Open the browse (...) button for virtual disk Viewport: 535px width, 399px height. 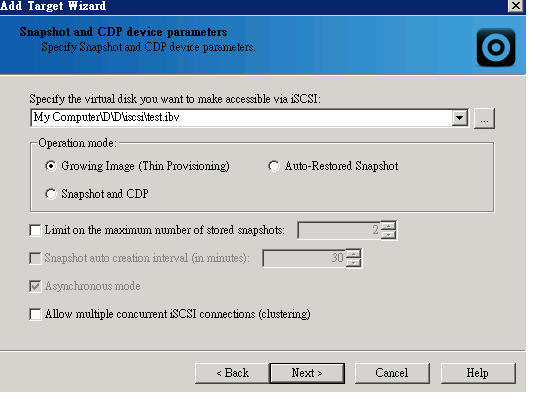pos(484,118)
